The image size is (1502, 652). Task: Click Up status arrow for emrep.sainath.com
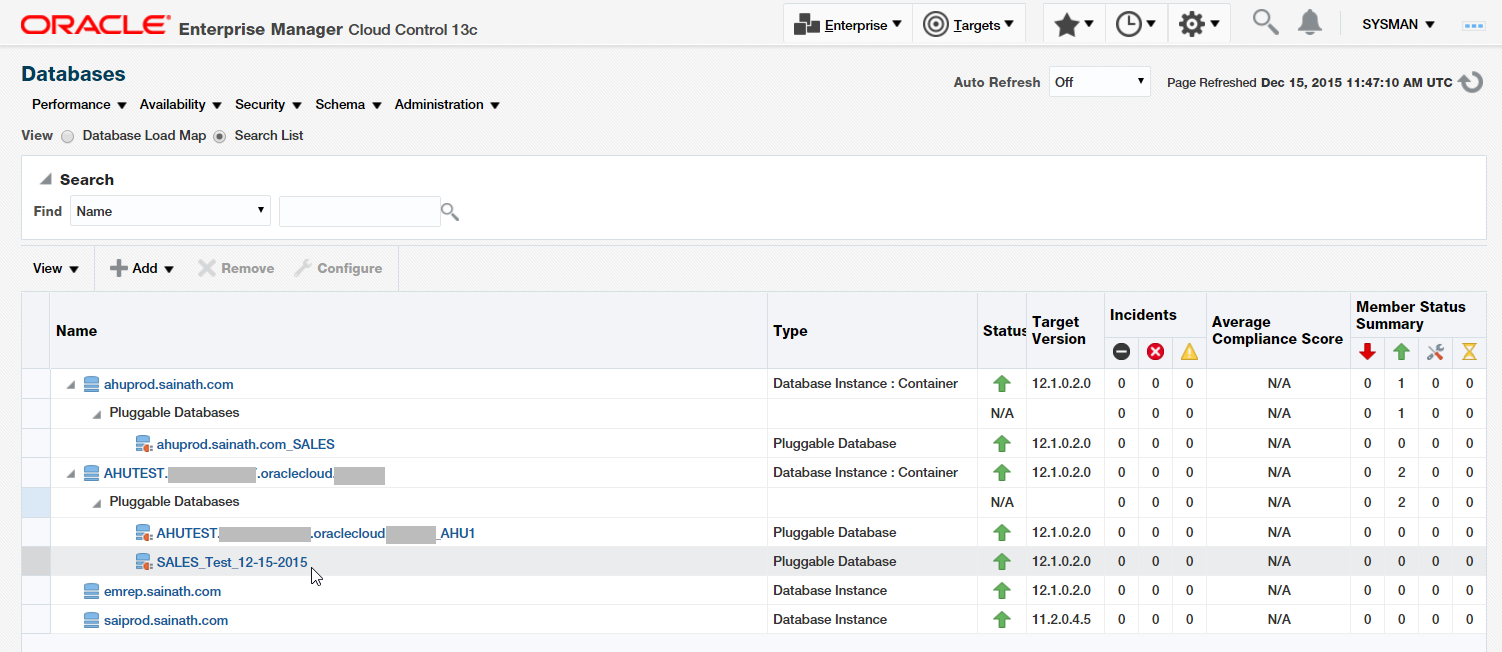point(1002,591)
